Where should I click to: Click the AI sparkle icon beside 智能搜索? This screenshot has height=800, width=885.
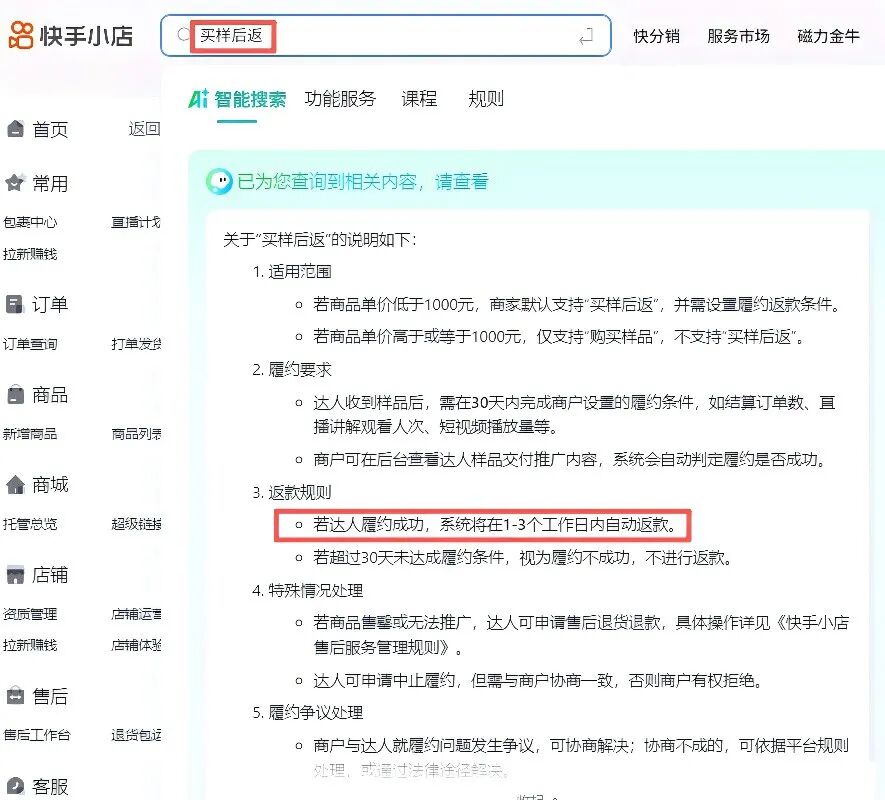(x=199, y=98)
